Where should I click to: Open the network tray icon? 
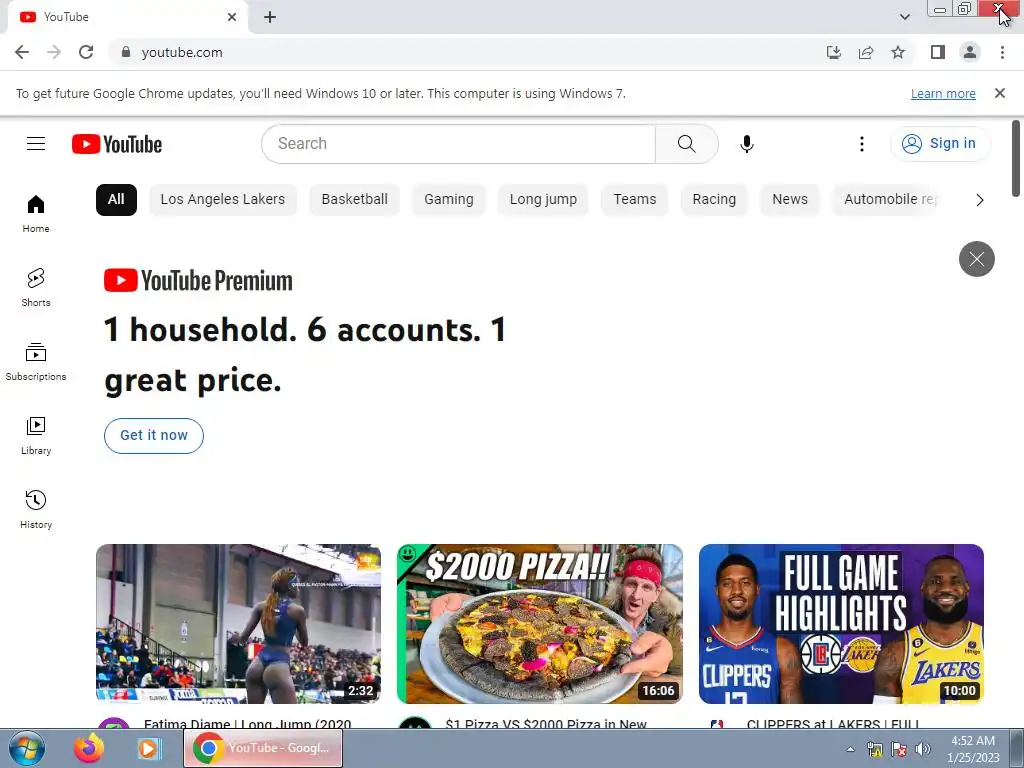click(x=874, y=749)
